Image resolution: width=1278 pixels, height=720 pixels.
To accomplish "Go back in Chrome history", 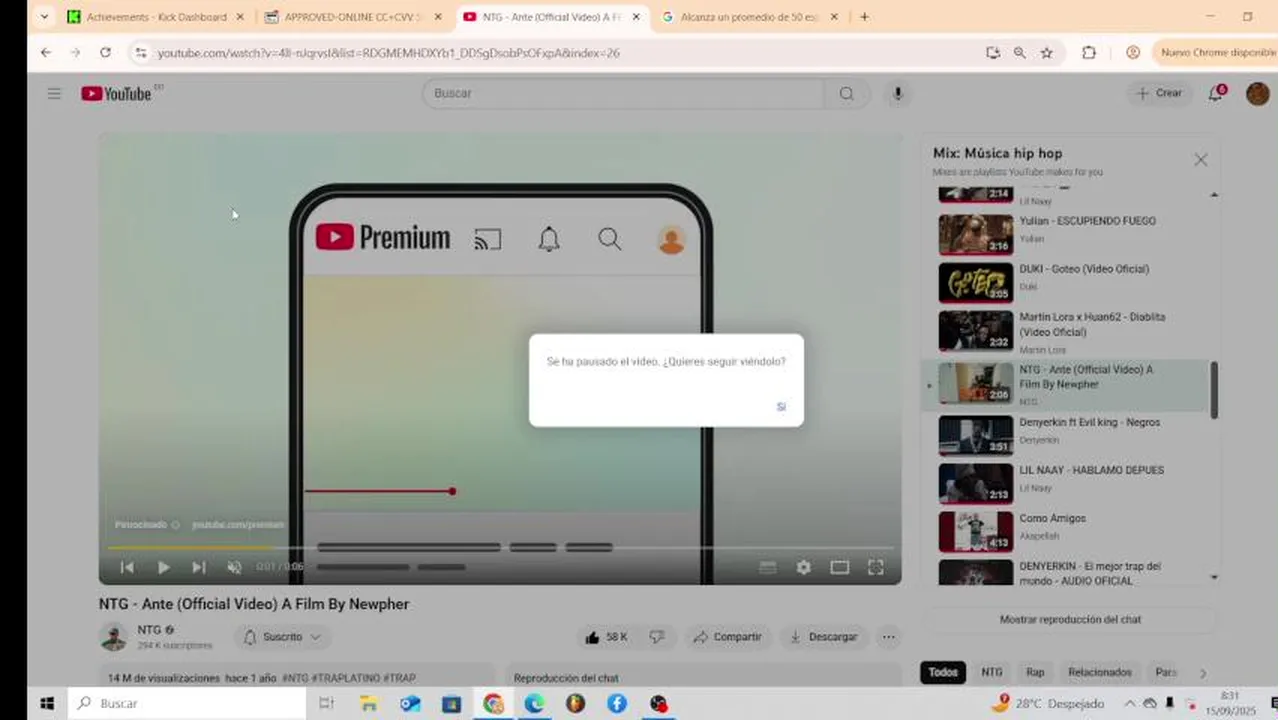I will pyautogui.click(x=46, y=52).
